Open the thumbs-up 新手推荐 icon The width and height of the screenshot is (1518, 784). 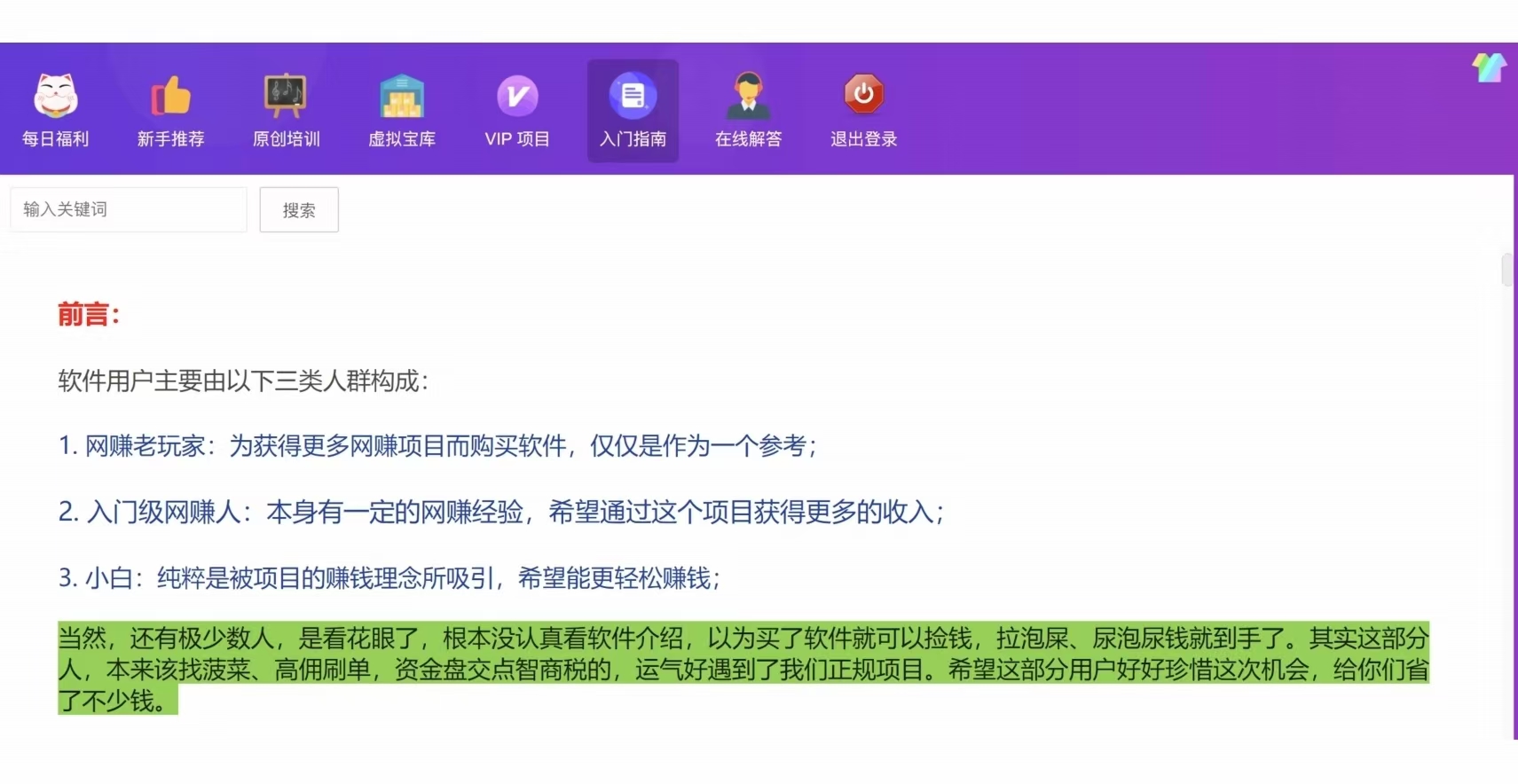click(x=170, y=95)
